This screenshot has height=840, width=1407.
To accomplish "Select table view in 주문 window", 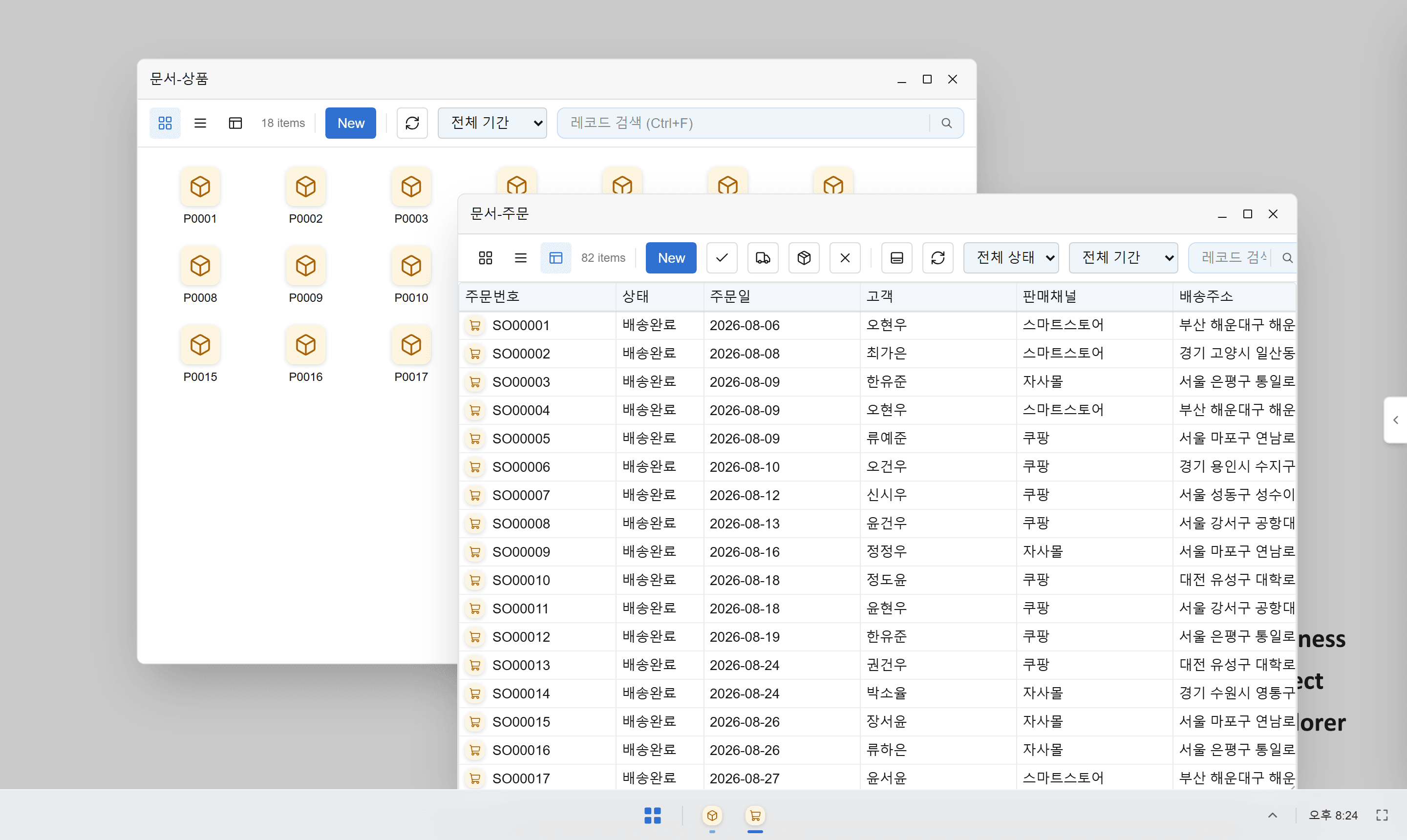I will pyautogui.click(x=555, y=257).
